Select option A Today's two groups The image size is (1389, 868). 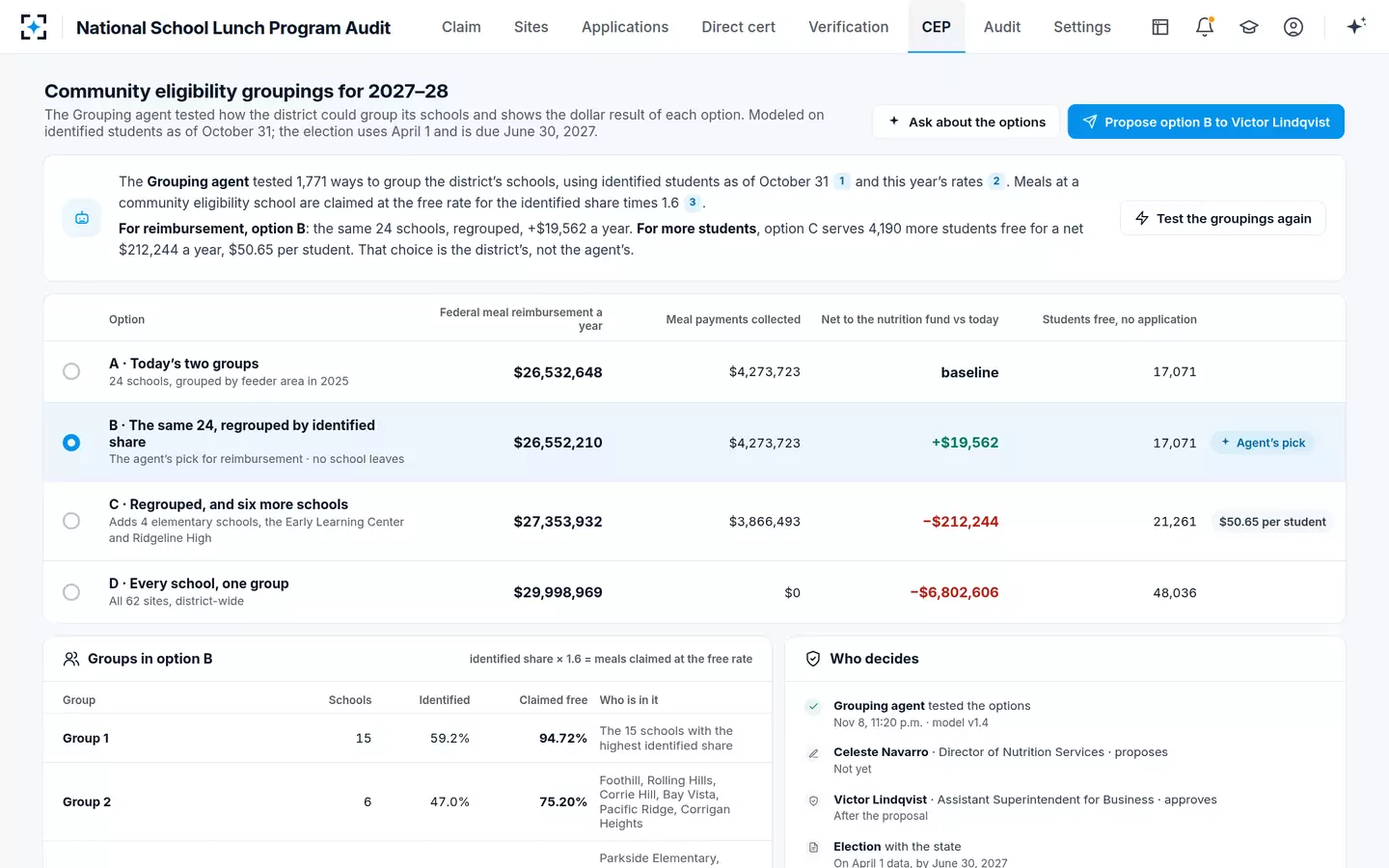[71, 371]
